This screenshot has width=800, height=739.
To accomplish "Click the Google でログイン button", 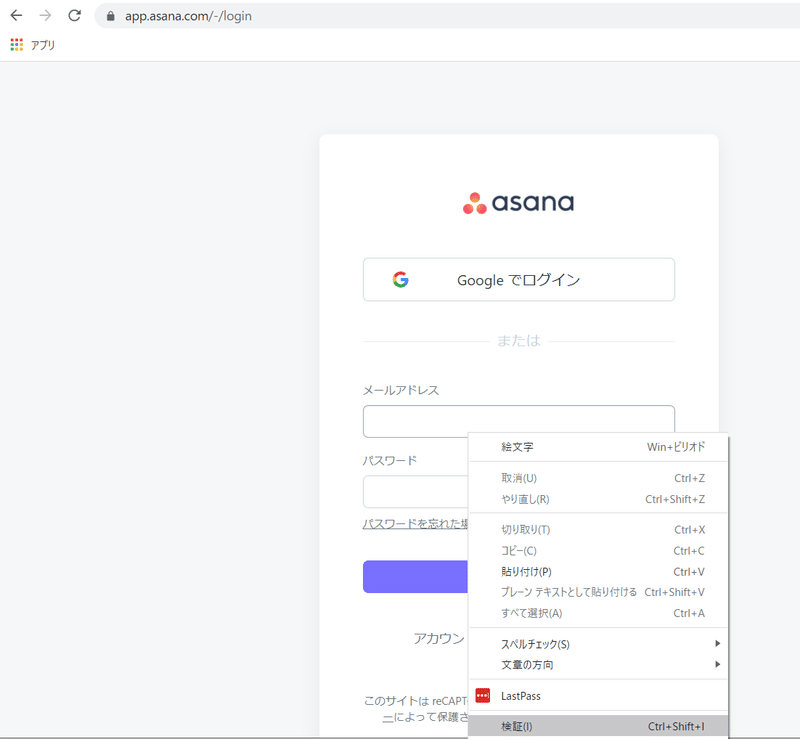I will pyautogui.click(x=517, y=280).
